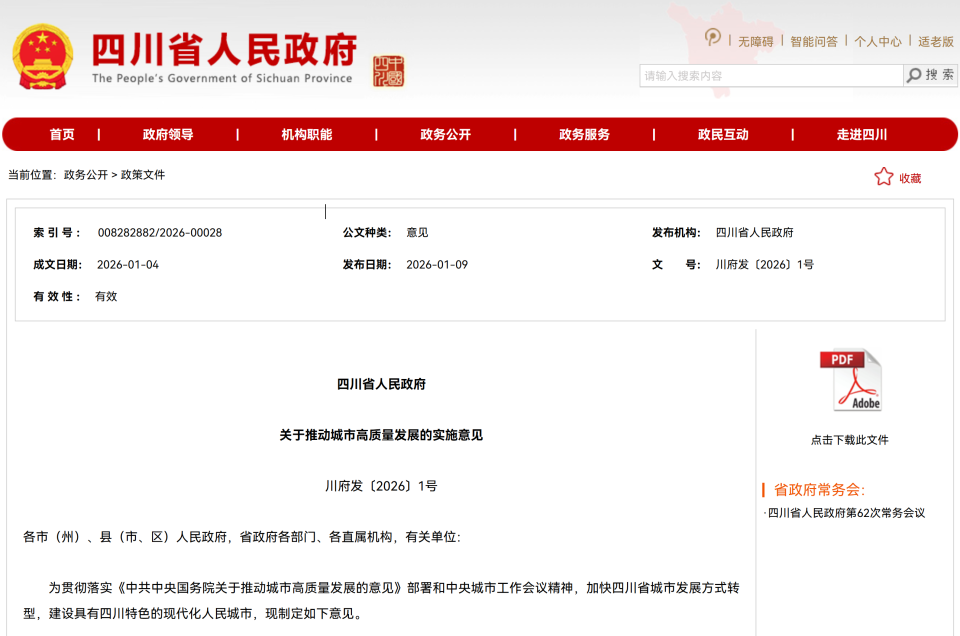Click the 政策文件 breadcrumb link
This screenshot has height=636, width=960.
coord(143,175)
